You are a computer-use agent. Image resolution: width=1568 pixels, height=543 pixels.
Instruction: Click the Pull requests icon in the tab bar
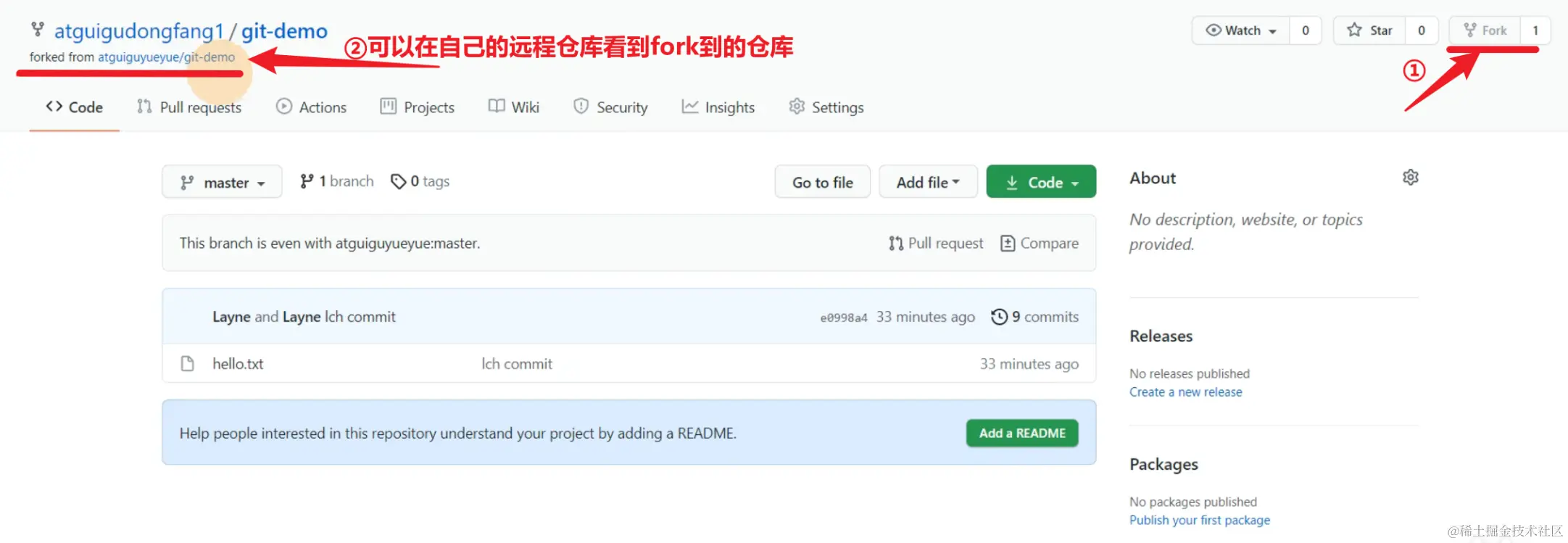tap(144, 107)
